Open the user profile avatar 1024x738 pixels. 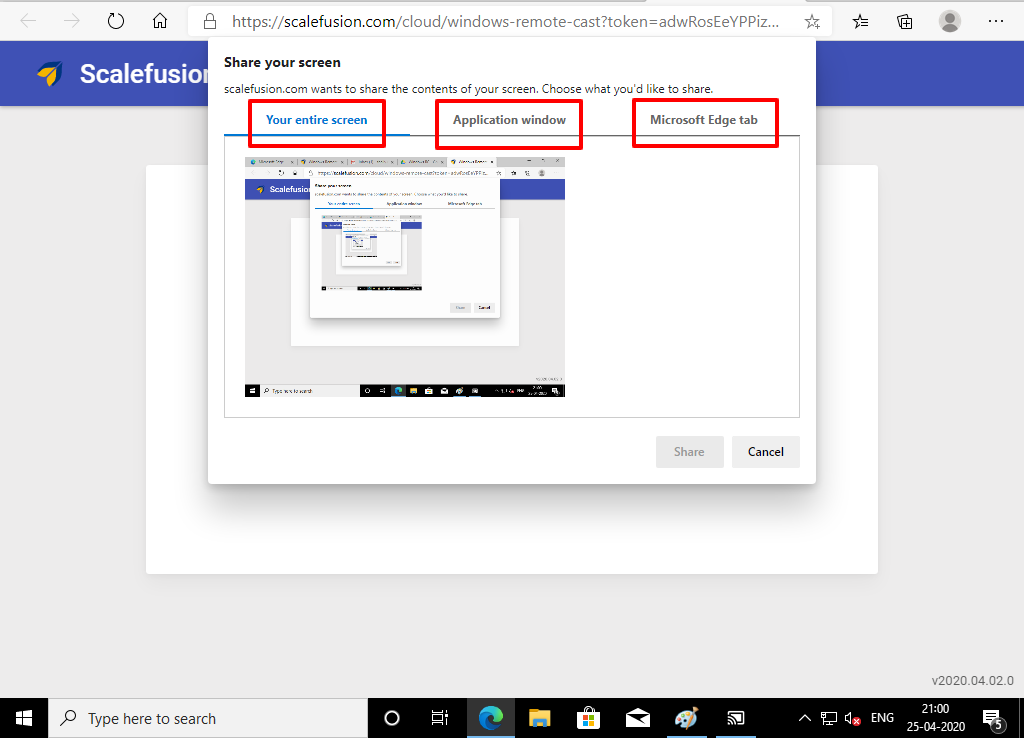950,22
